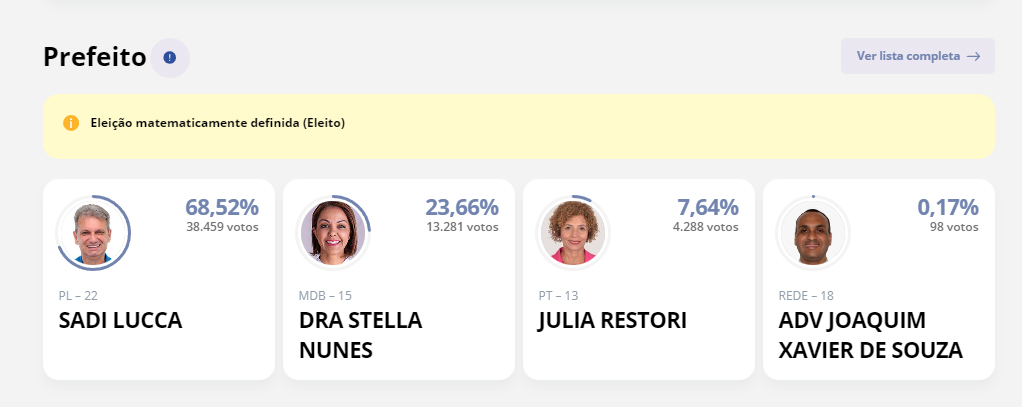
Task: Select the JULIA RESTORI candidate name
Action: (612, 321)
